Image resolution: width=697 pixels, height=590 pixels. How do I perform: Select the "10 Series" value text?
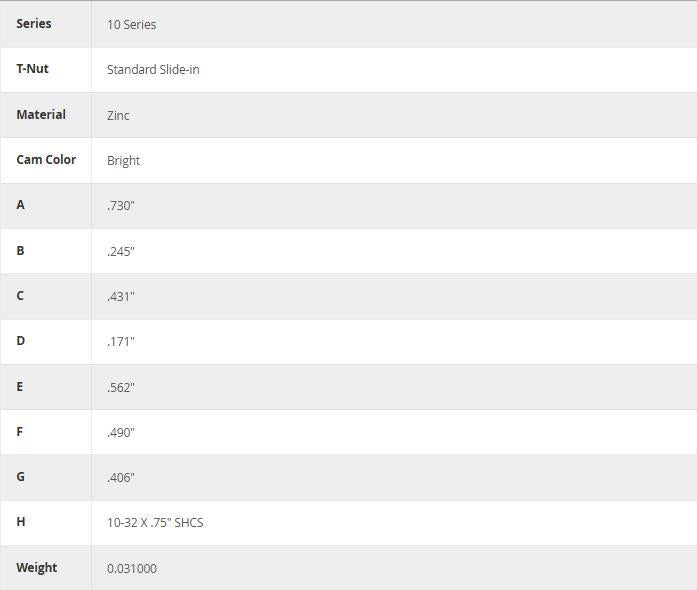(131, 25)
